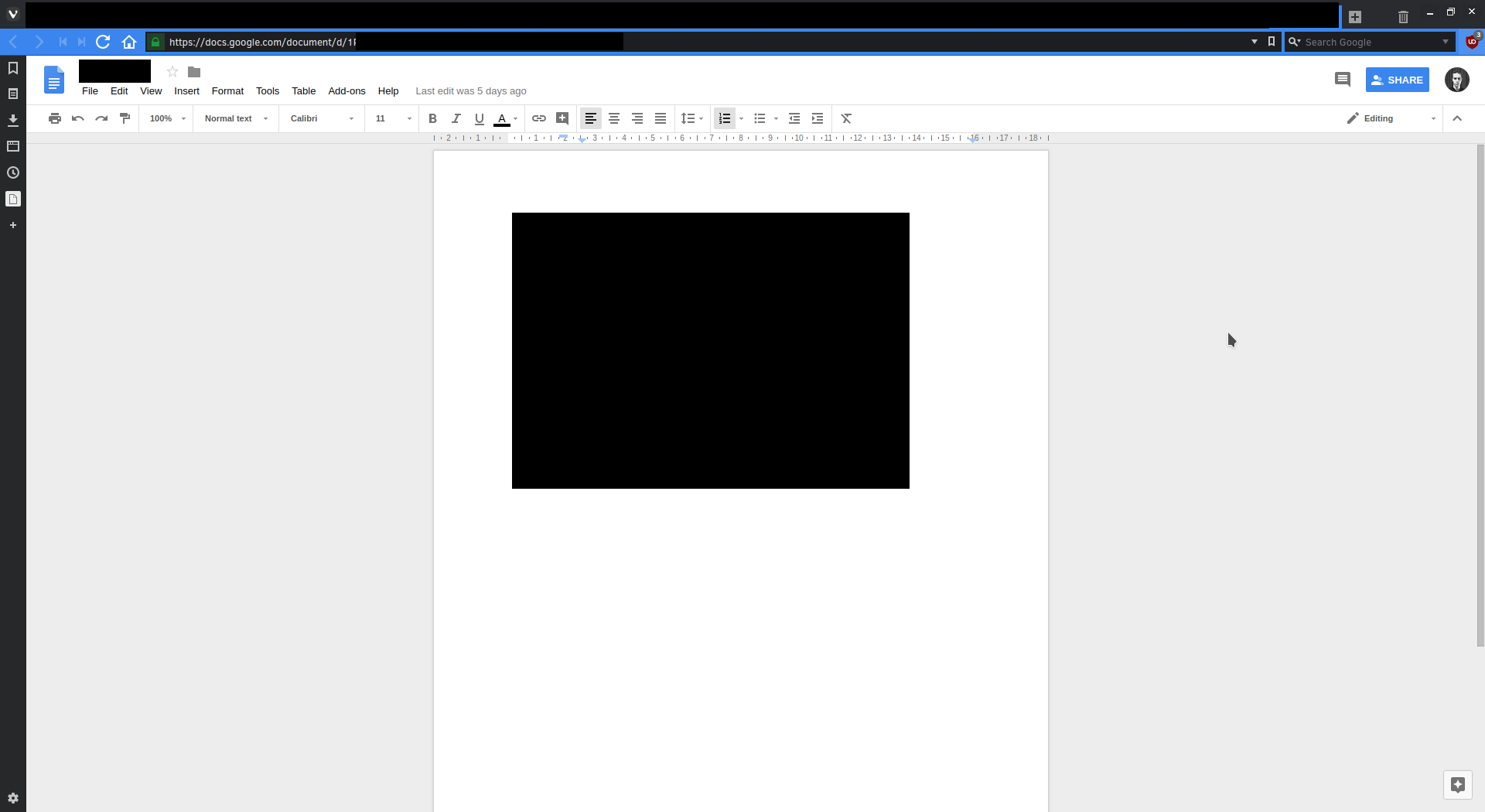This screenshot has height=812, width=1485.
Task: Open the Format menu
Action: click(x=227, y=91)
